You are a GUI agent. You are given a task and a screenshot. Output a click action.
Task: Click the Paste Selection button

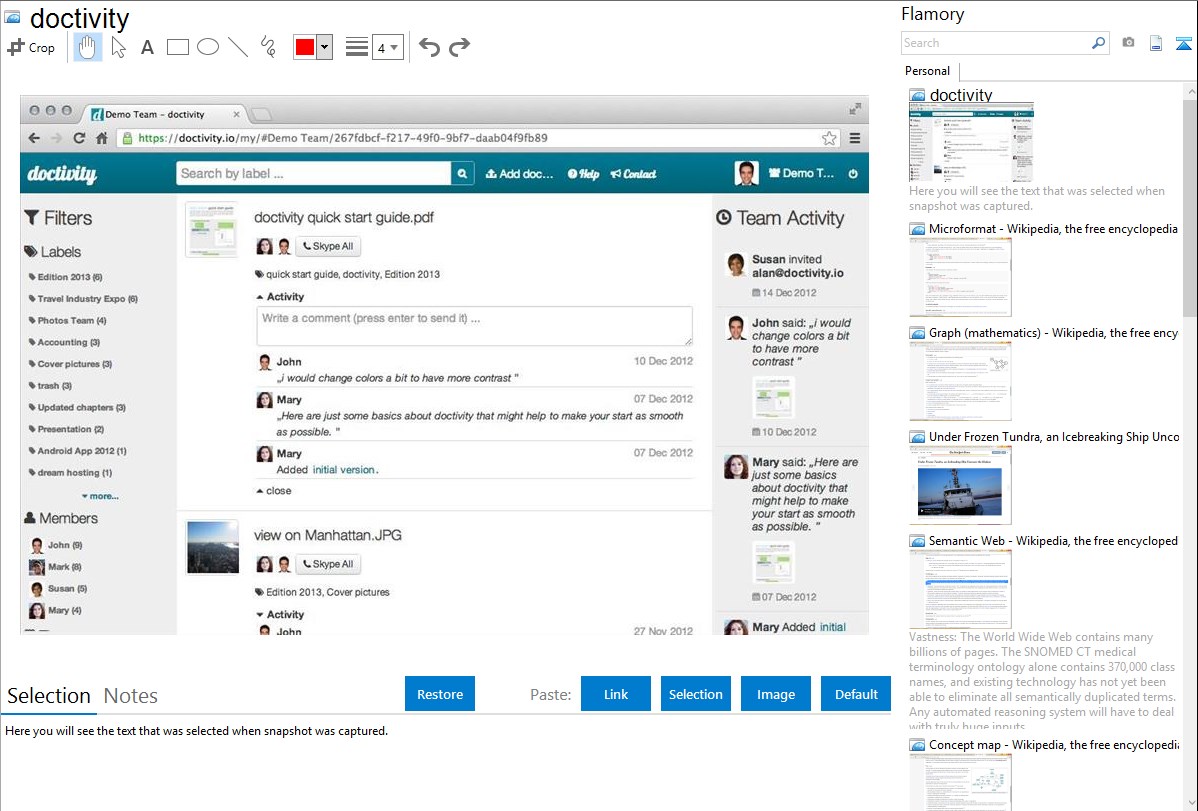click(x=695, y=694)
